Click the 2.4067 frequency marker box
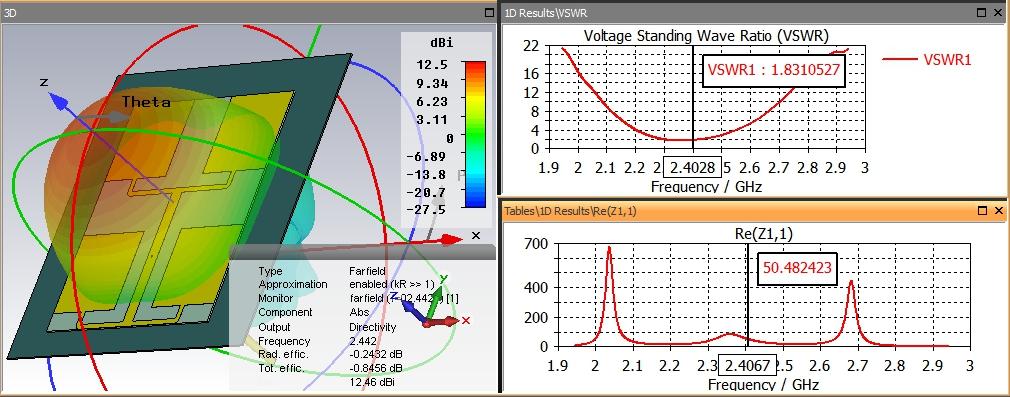 tap(747, 366)
